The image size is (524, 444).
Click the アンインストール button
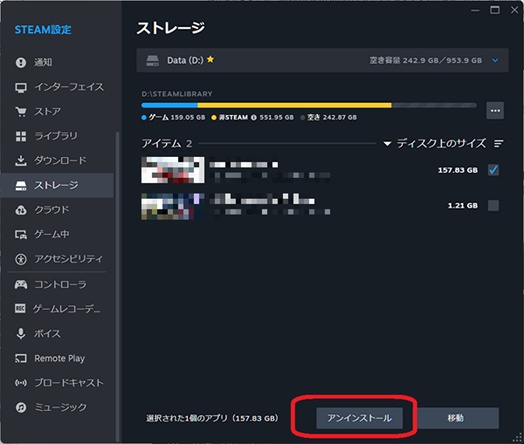(359, 418)
